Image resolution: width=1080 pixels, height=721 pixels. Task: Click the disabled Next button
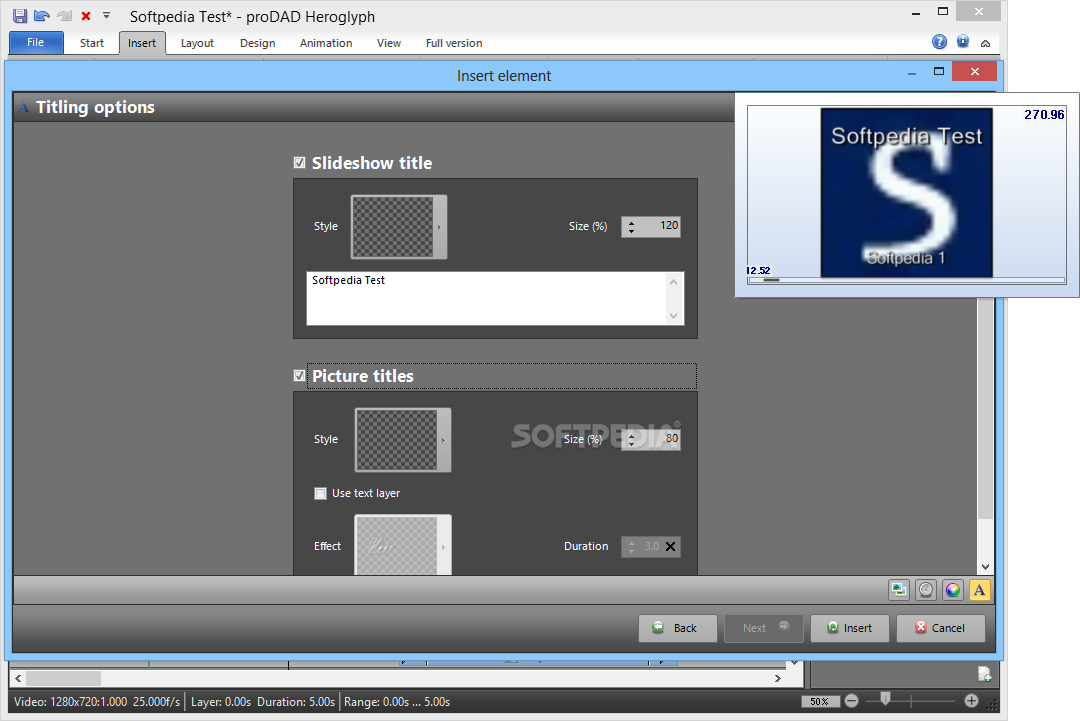(764, 628)
